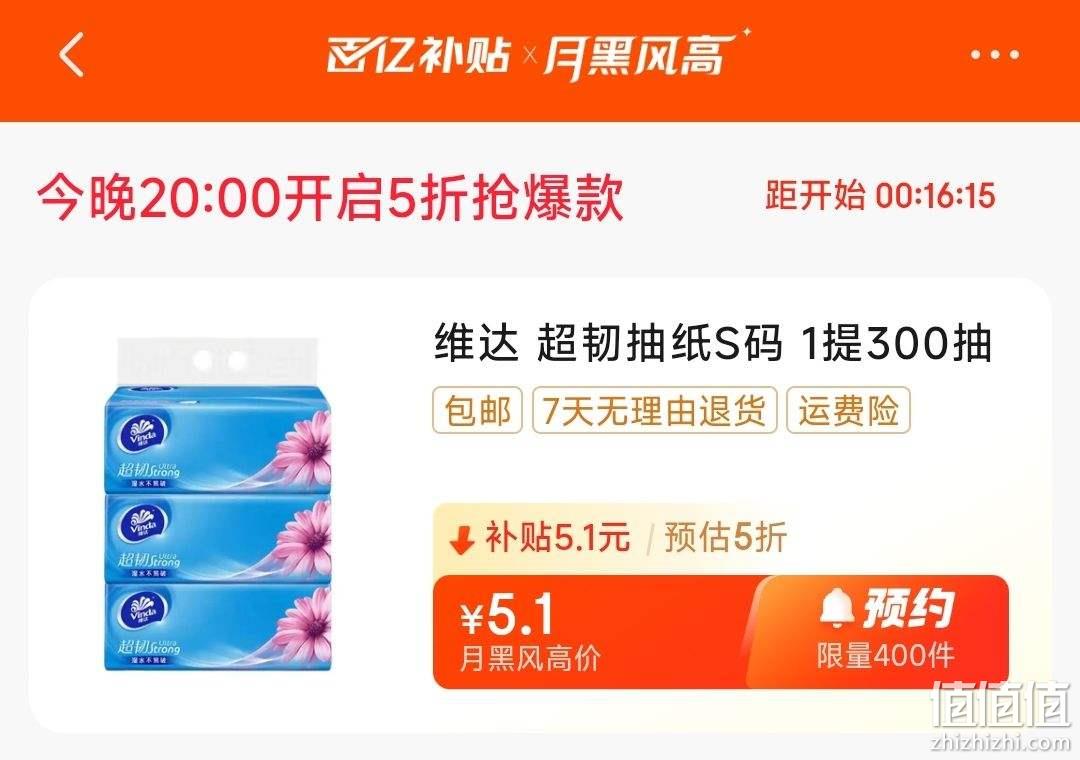Tap the 今晚20:00开启5折抢爆款 headline
Image resolution: width=1080 pixels, height=760 pixels.
330,198
